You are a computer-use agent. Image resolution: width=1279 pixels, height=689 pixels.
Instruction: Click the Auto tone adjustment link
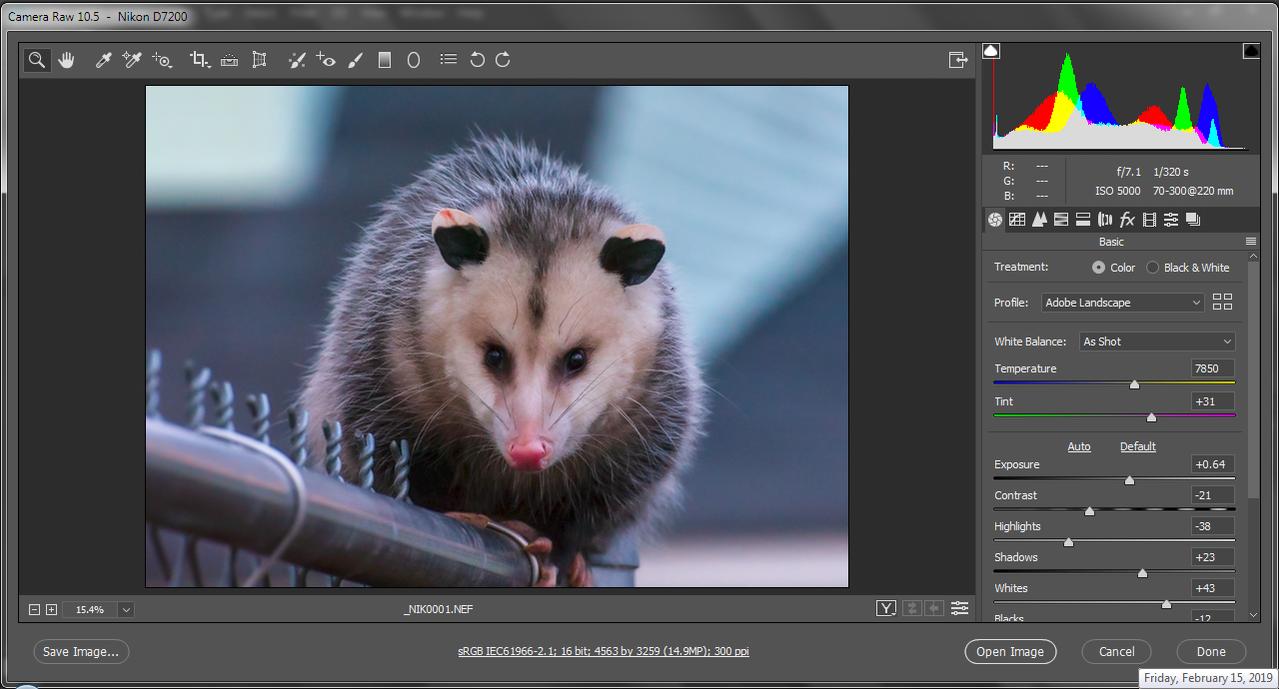(x=1079, y=447)
